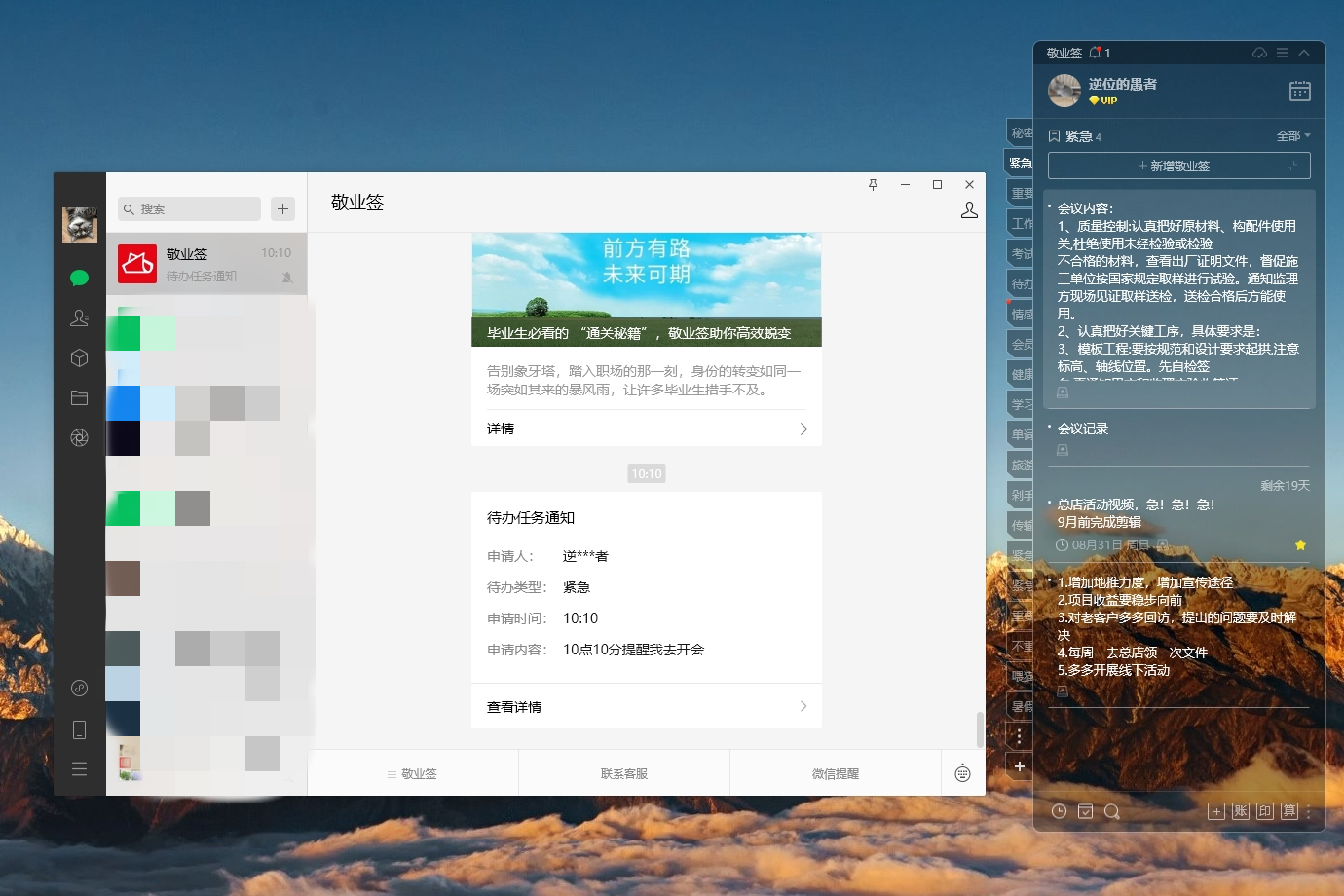Screen dimensions: 1344x896
Task: Open completed tasks checkmark icon
Action: click(x=1086, y=811)
